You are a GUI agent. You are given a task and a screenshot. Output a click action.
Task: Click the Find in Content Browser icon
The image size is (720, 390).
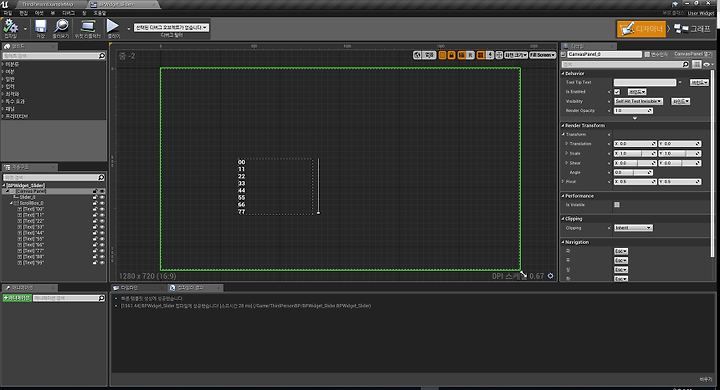tap(61, 27)
